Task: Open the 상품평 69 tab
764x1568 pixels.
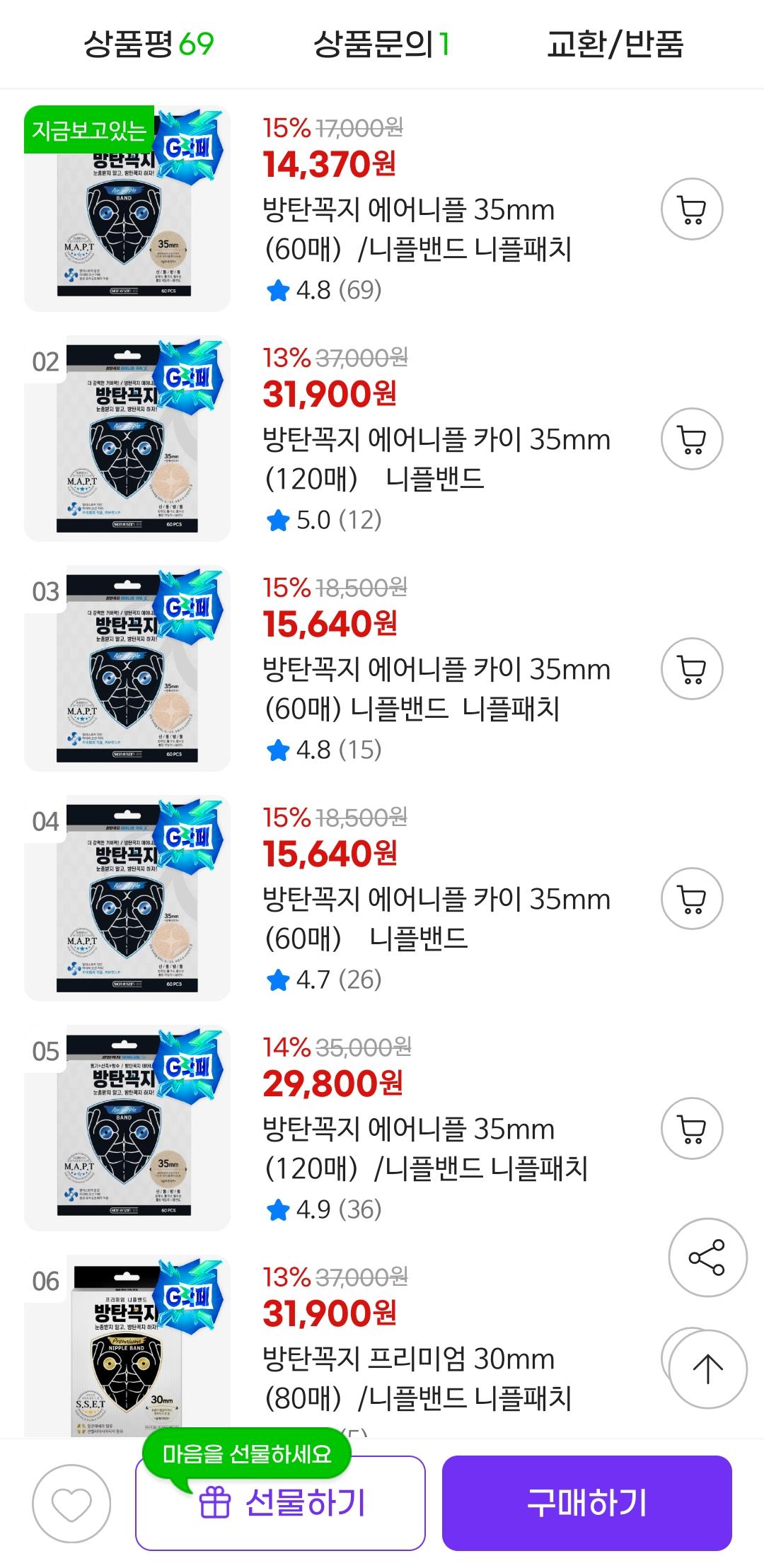Action: (x=149, y=45)
